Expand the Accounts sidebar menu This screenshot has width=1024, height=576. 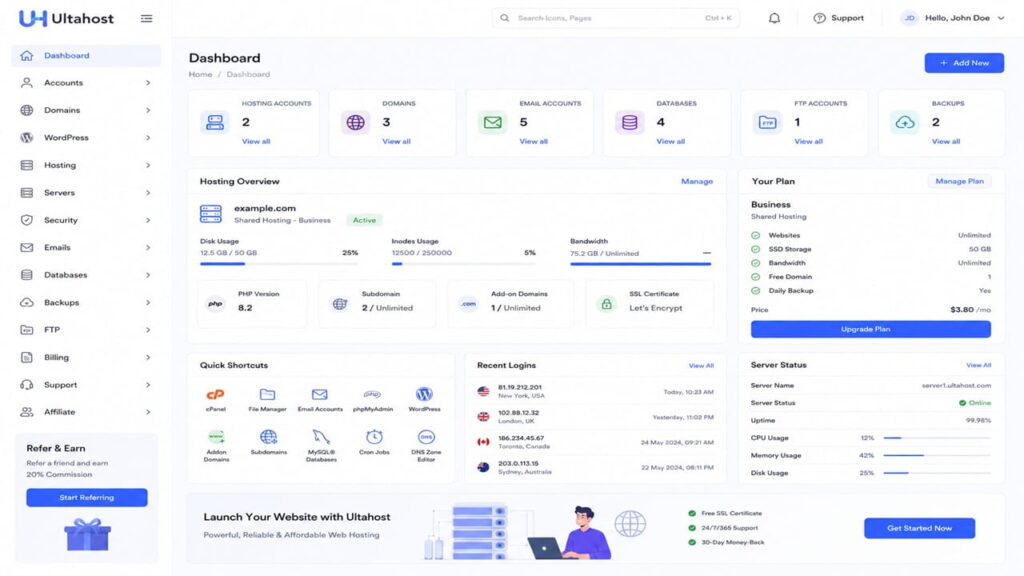coord(86,83)
